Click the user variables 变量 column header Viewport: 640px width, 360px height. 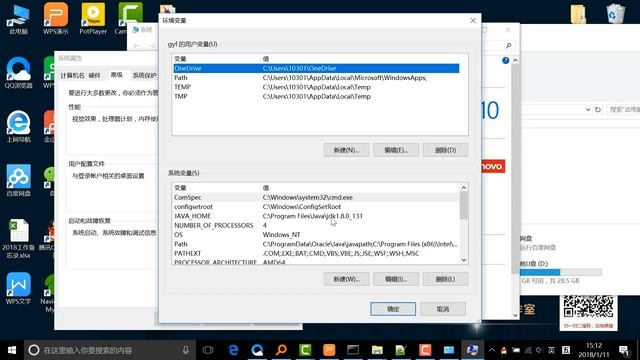180,59
